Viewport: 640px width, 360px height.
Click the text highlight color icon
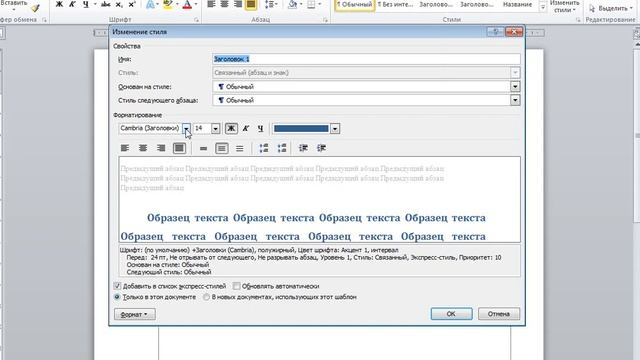coord(167,4)
